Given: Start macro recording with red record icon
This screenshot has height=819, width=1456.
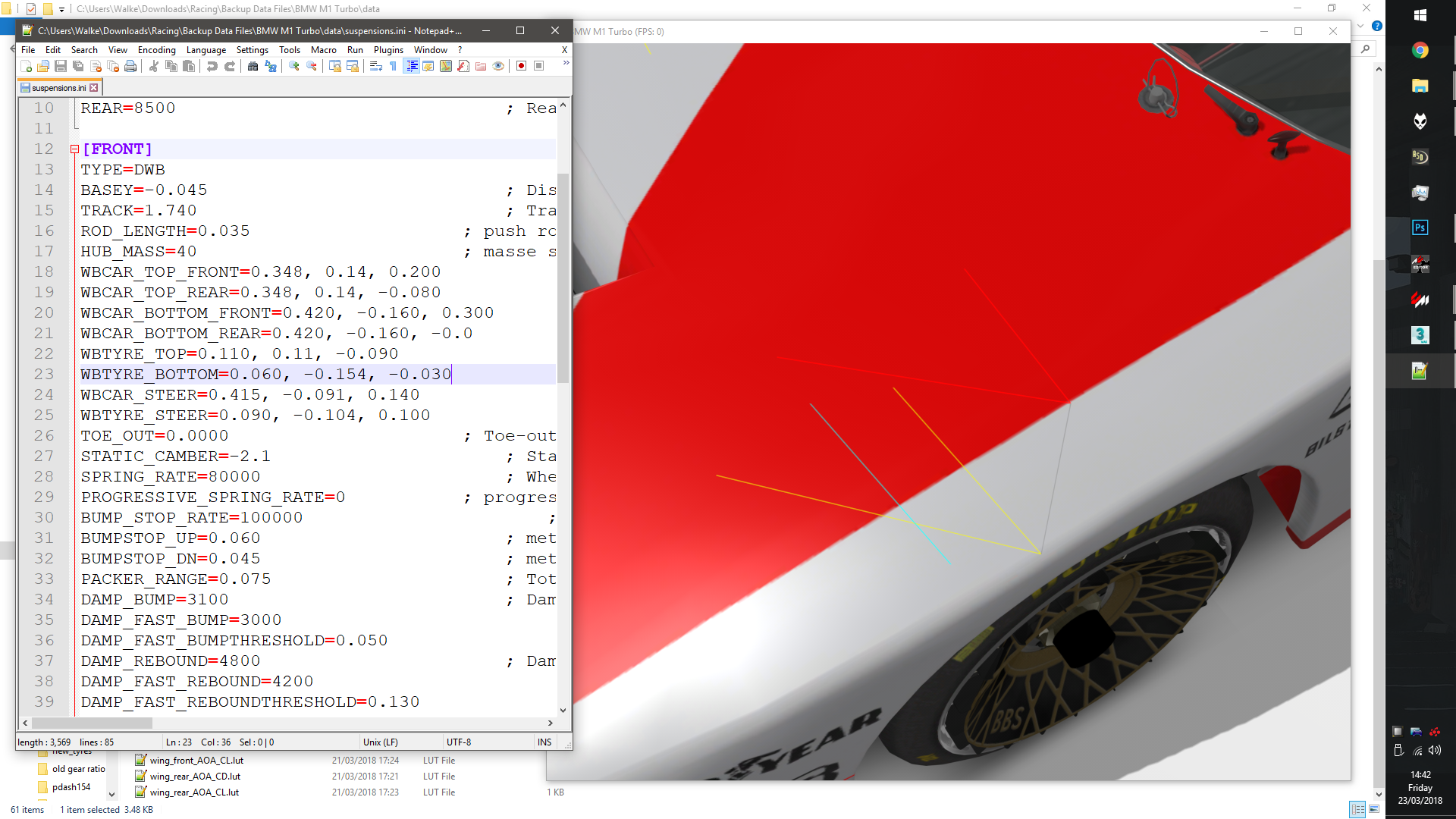Looking at the screenshot, I should tap(522, 66).
